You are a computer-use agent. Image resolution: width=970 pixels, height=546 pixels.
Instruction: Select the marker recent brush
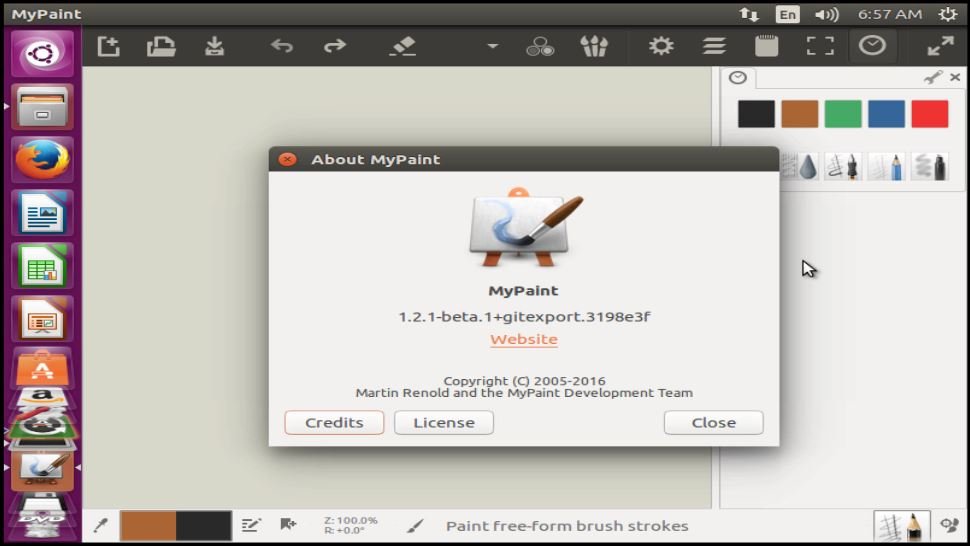tap(930, 166)
